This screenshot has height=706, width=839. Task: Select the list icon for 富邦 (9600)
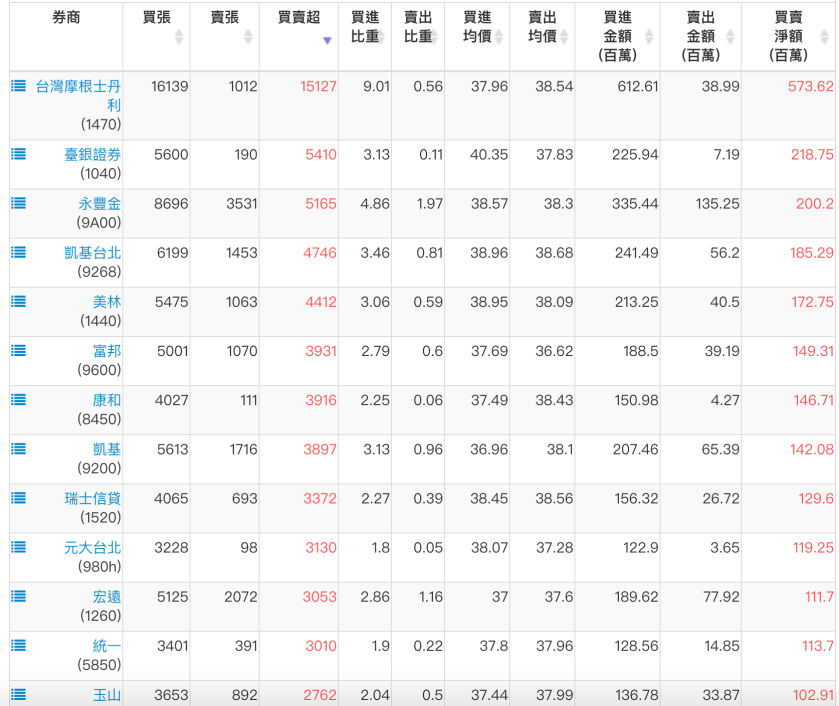[17, 350]
